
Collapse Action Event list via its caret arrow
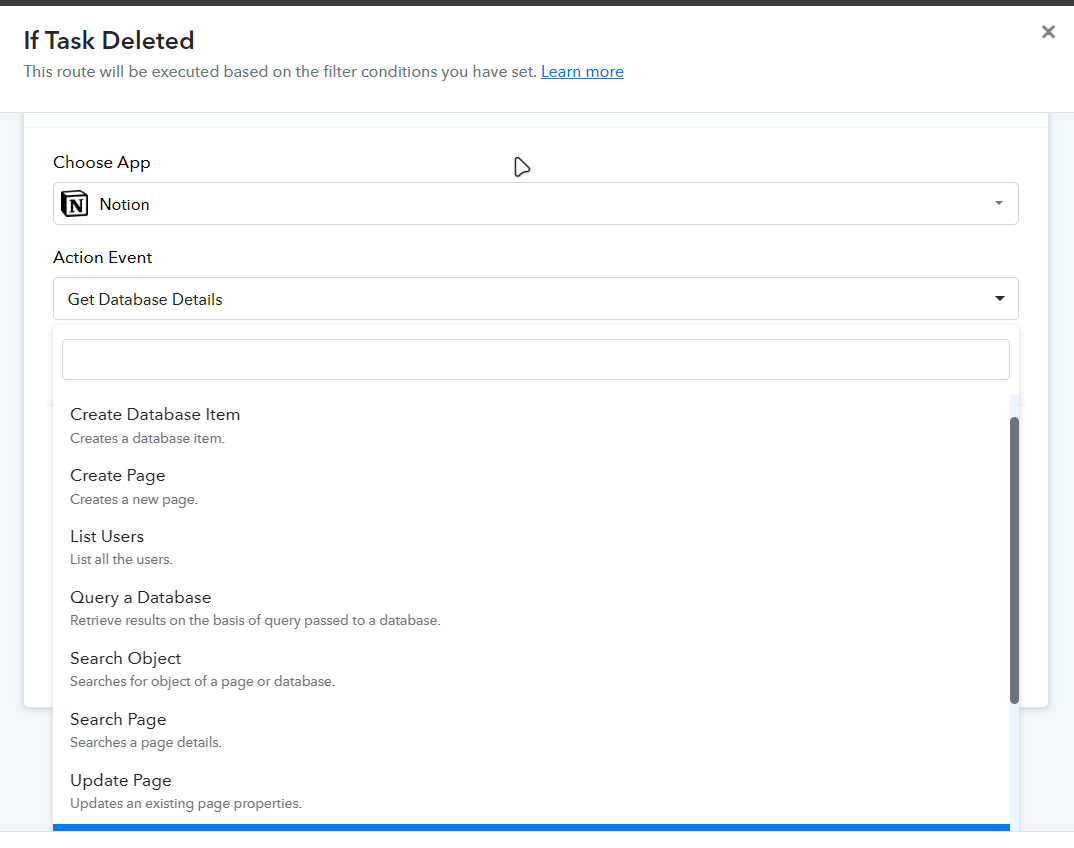999,299
